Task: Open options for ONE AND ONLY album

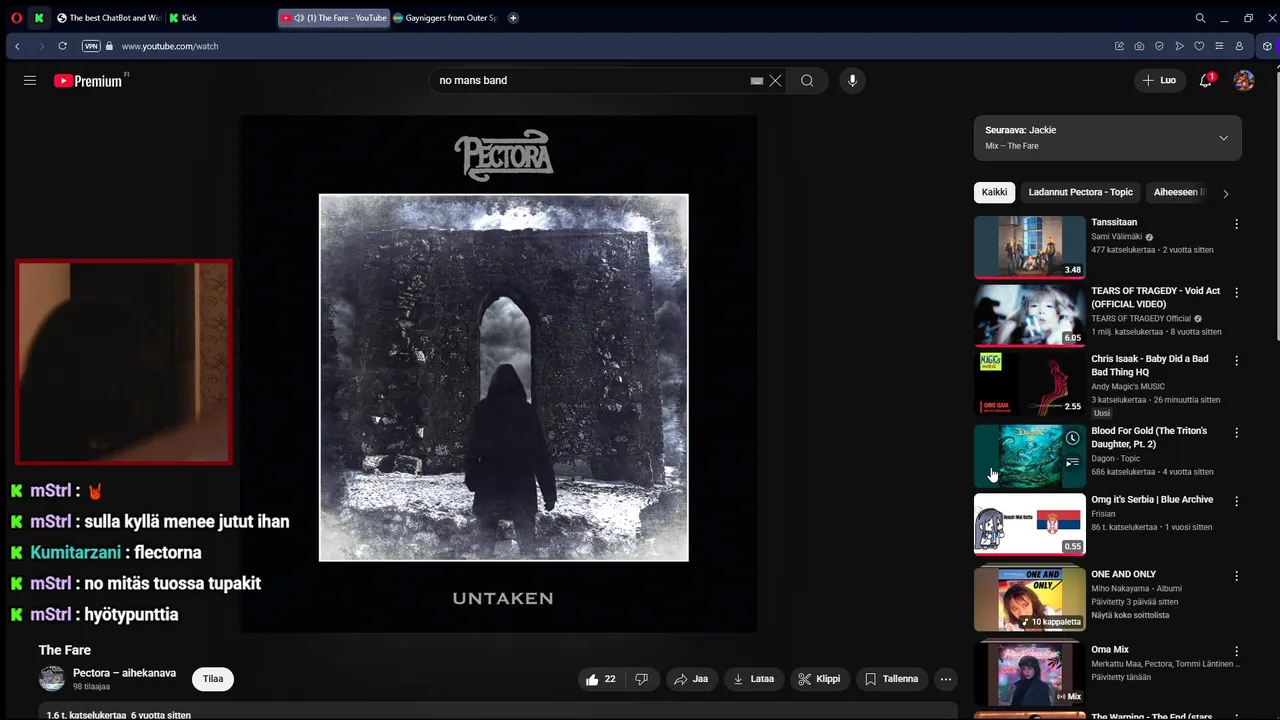Action: 1236,576
